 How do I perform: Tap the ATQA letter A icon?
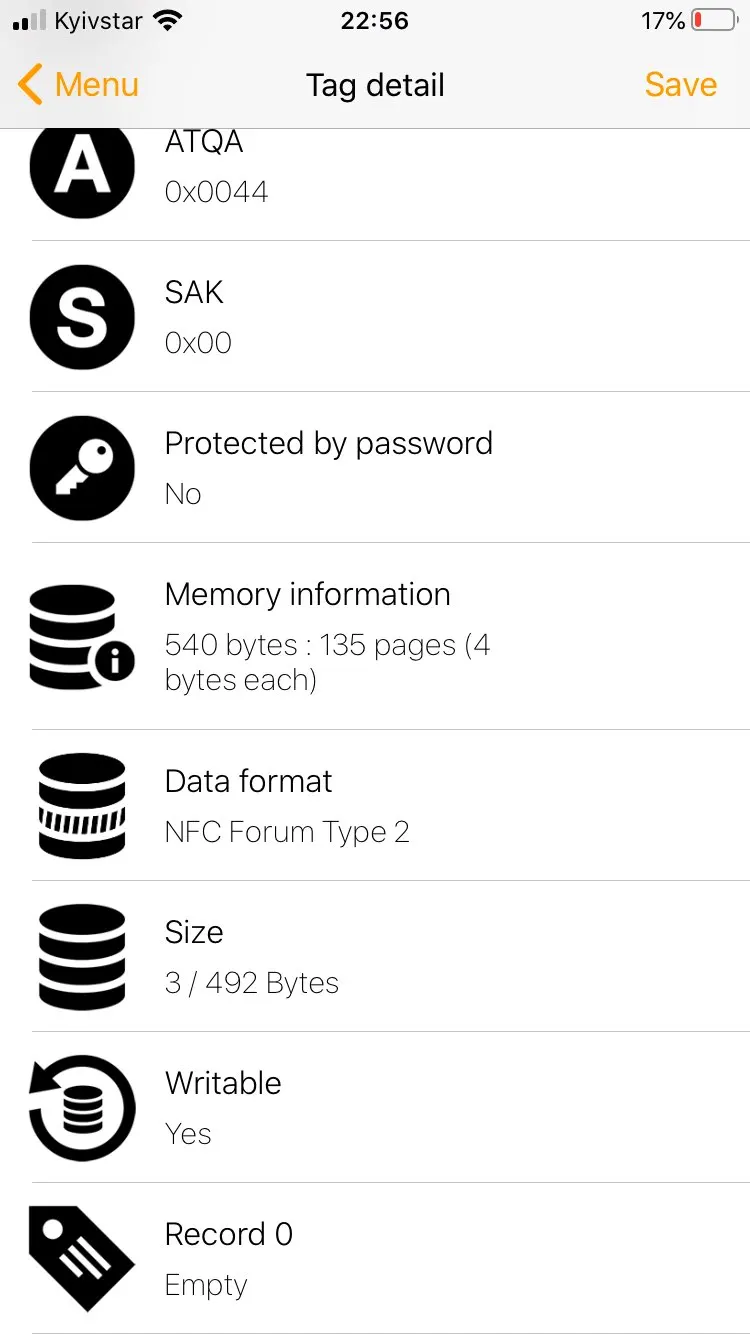pyautogui.click(x=82, y=167)
